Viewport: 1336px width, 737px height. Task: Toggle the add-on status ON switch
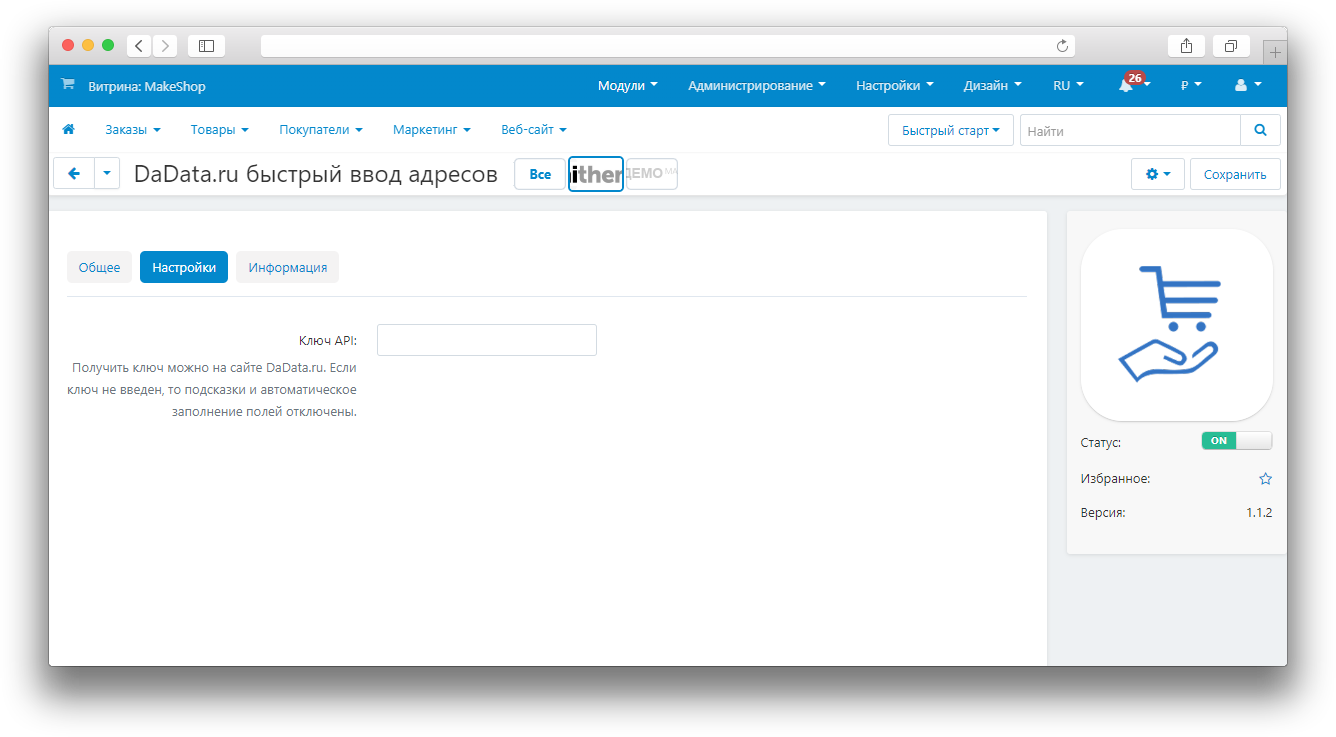[x=1236, y=441]
